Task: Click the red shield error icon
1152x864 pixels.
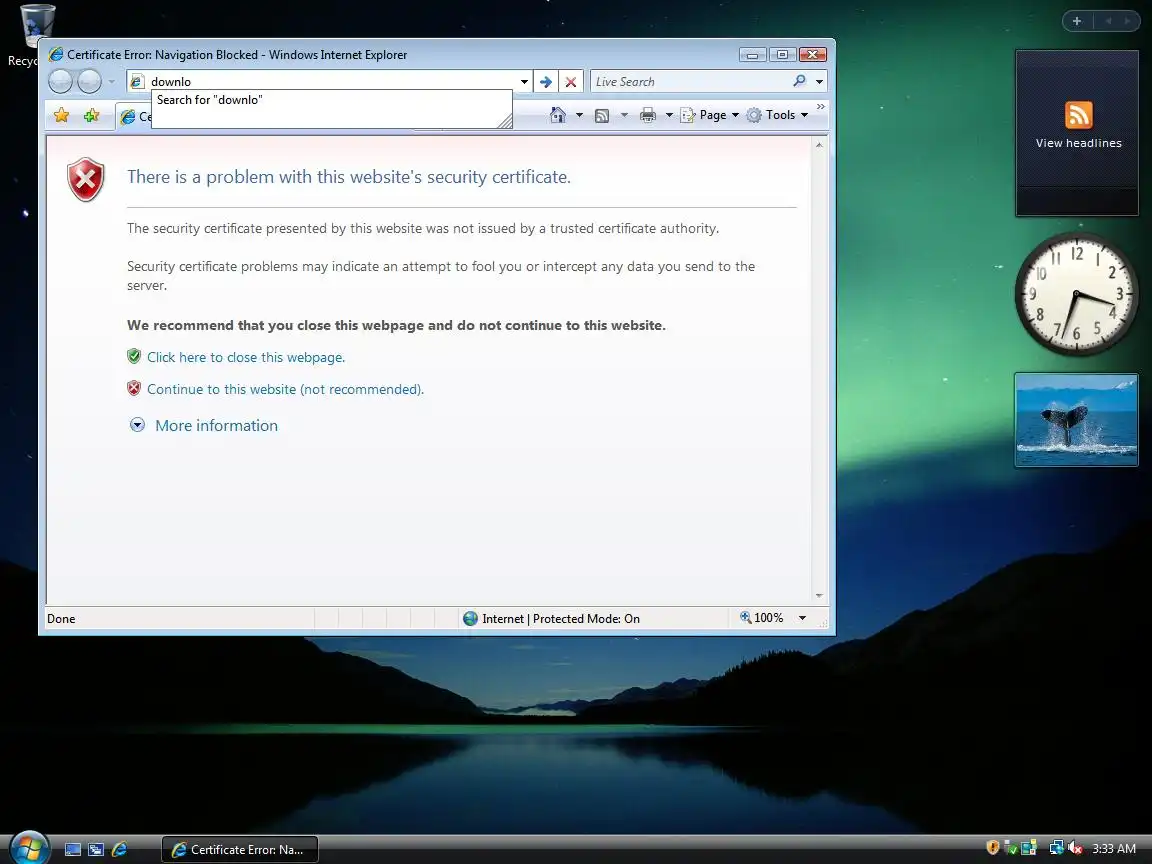Action: coord(86,179)
